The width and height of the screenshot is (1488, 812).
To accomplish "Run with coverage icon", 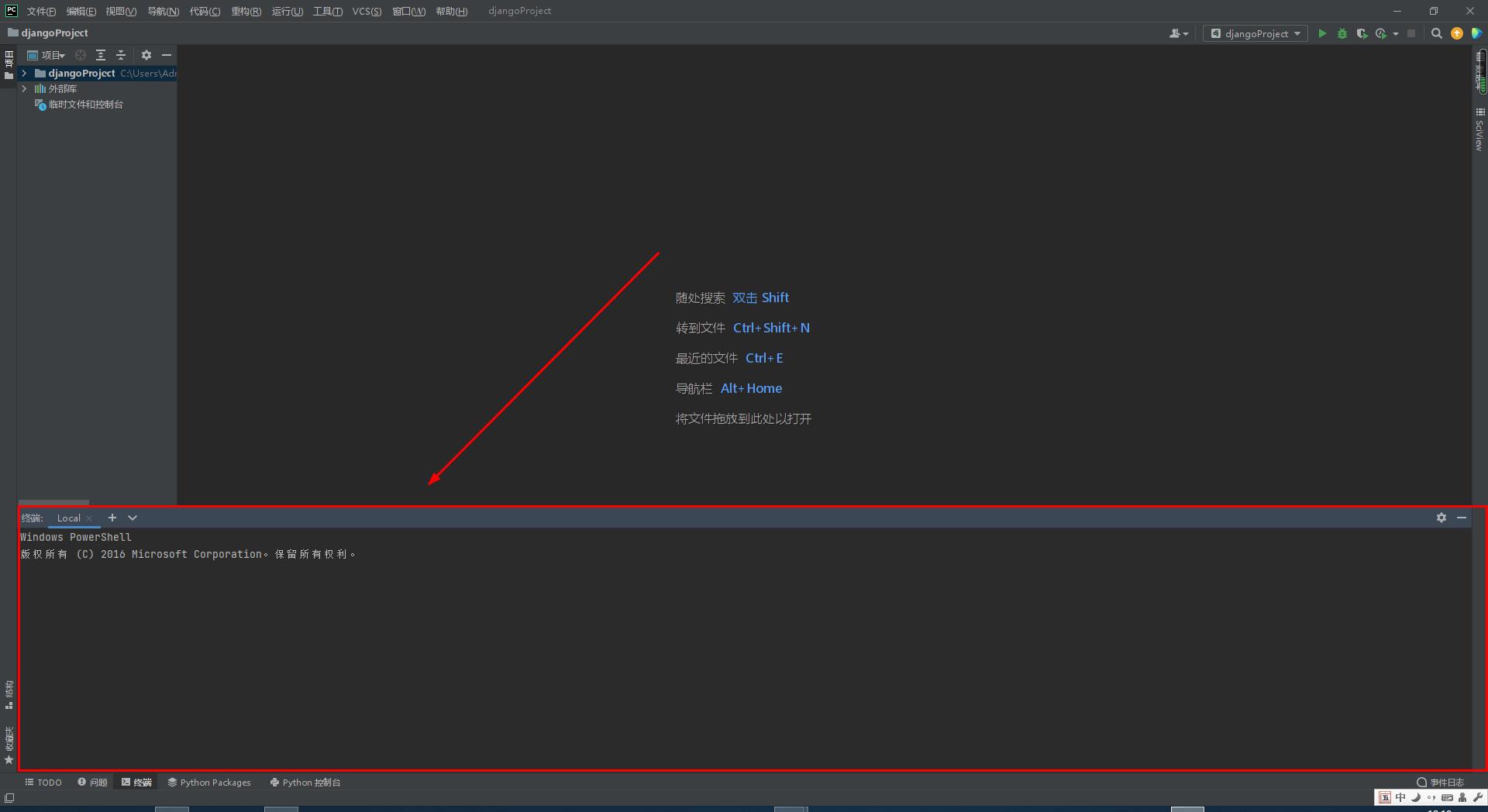I will 1361,33.
